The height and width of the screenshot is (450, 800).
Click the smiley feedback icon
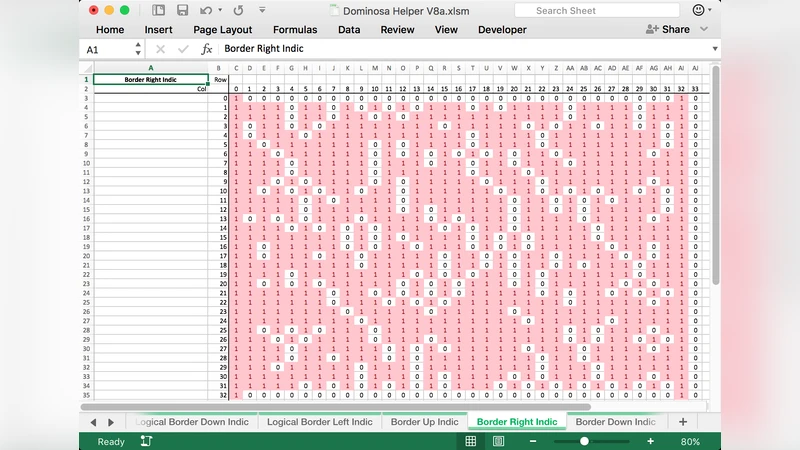(698, 10)
